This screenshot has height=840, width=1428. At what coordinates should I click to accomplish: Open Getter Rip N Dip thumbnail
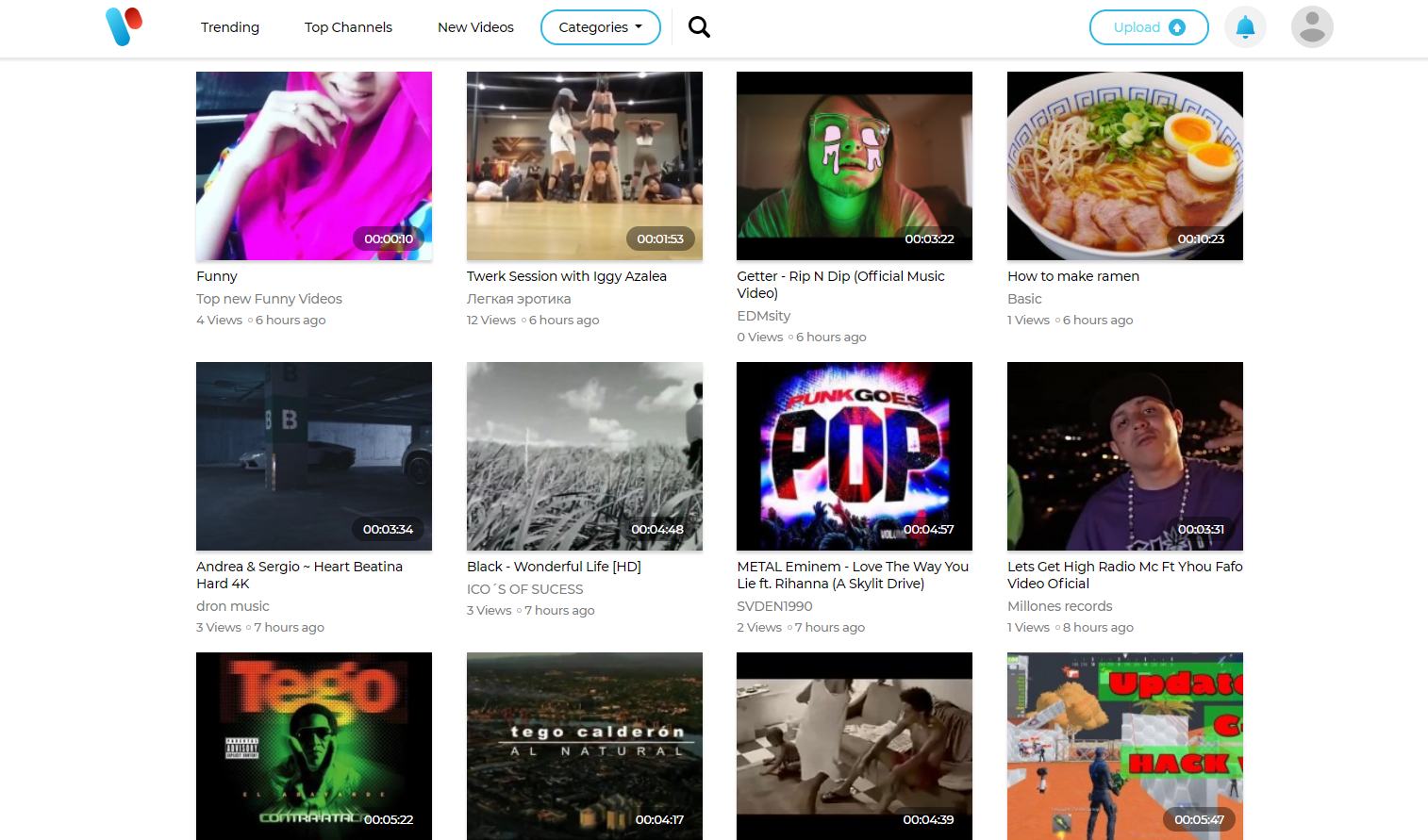pyautogui.click(x=855, y=166)
